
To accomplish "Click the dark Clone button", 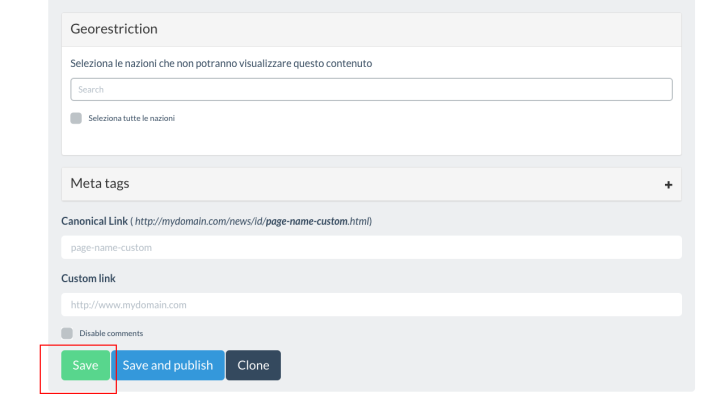I will (x=253, y=365).
